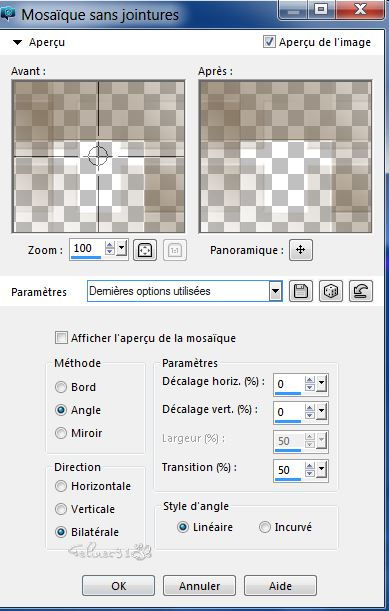Click the zoom to 1:1 icon
Image resolution: width=389 pixels, height=611 pixels.
coord(175,250)
